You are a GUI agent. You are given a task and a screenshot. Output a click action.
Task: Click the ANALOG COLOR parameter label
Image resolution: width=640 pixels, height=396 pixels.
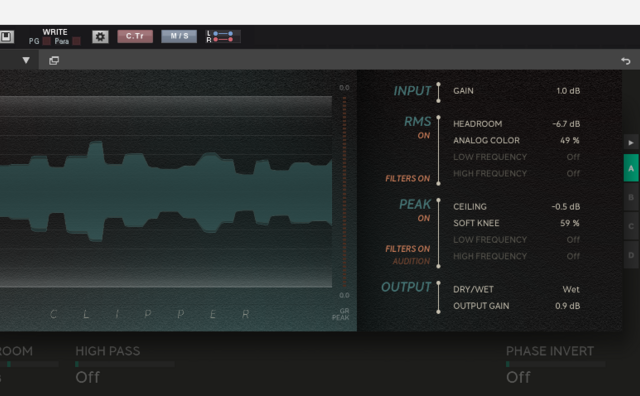click(x=487, y=140)
